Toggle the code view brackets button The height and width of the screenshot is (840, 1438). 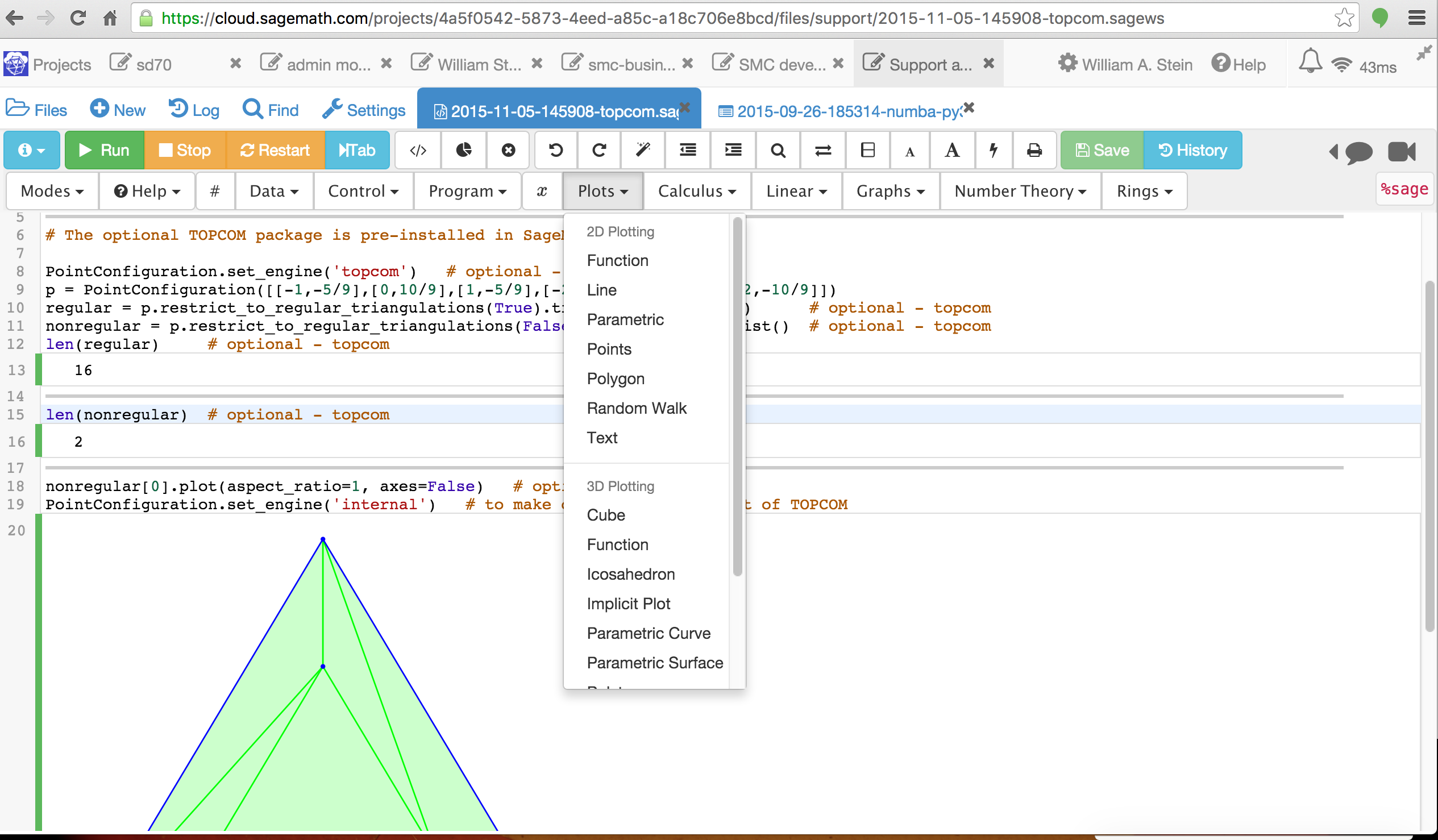click(x=418, y=150)
